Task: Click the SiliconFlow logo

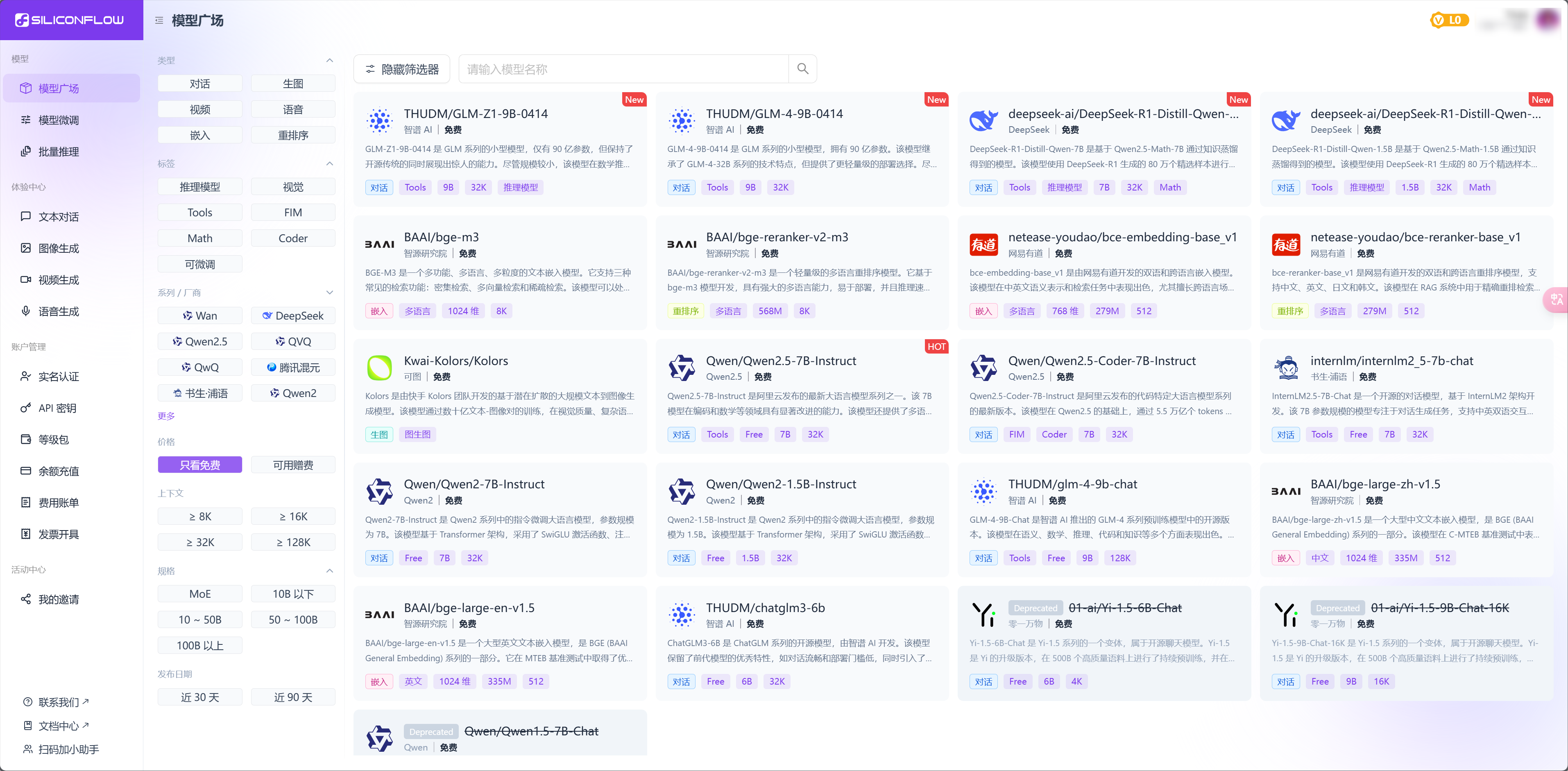Action: pyautogui.click(x=70, y=20)
